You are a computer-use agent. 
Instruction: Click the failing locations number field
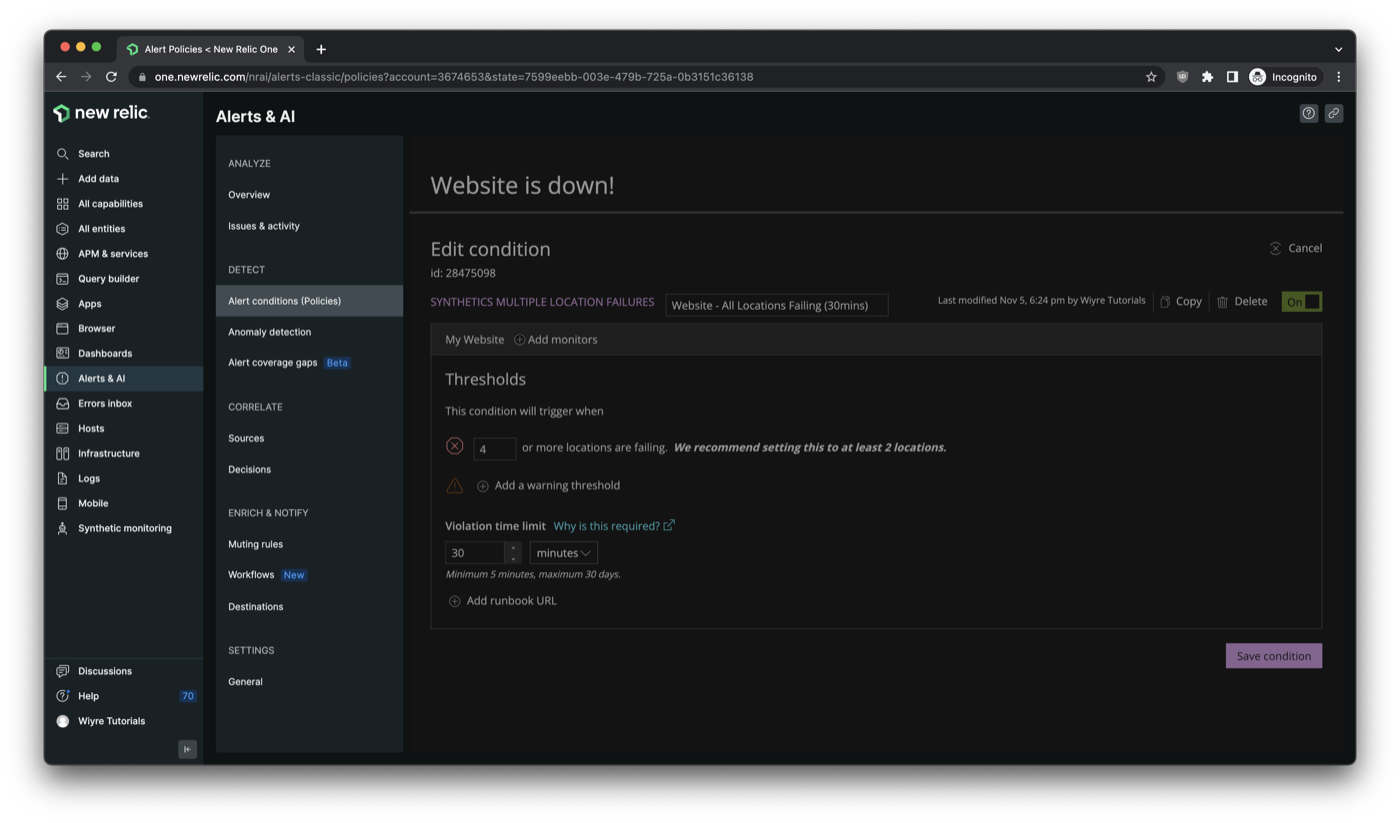(494, 449)
